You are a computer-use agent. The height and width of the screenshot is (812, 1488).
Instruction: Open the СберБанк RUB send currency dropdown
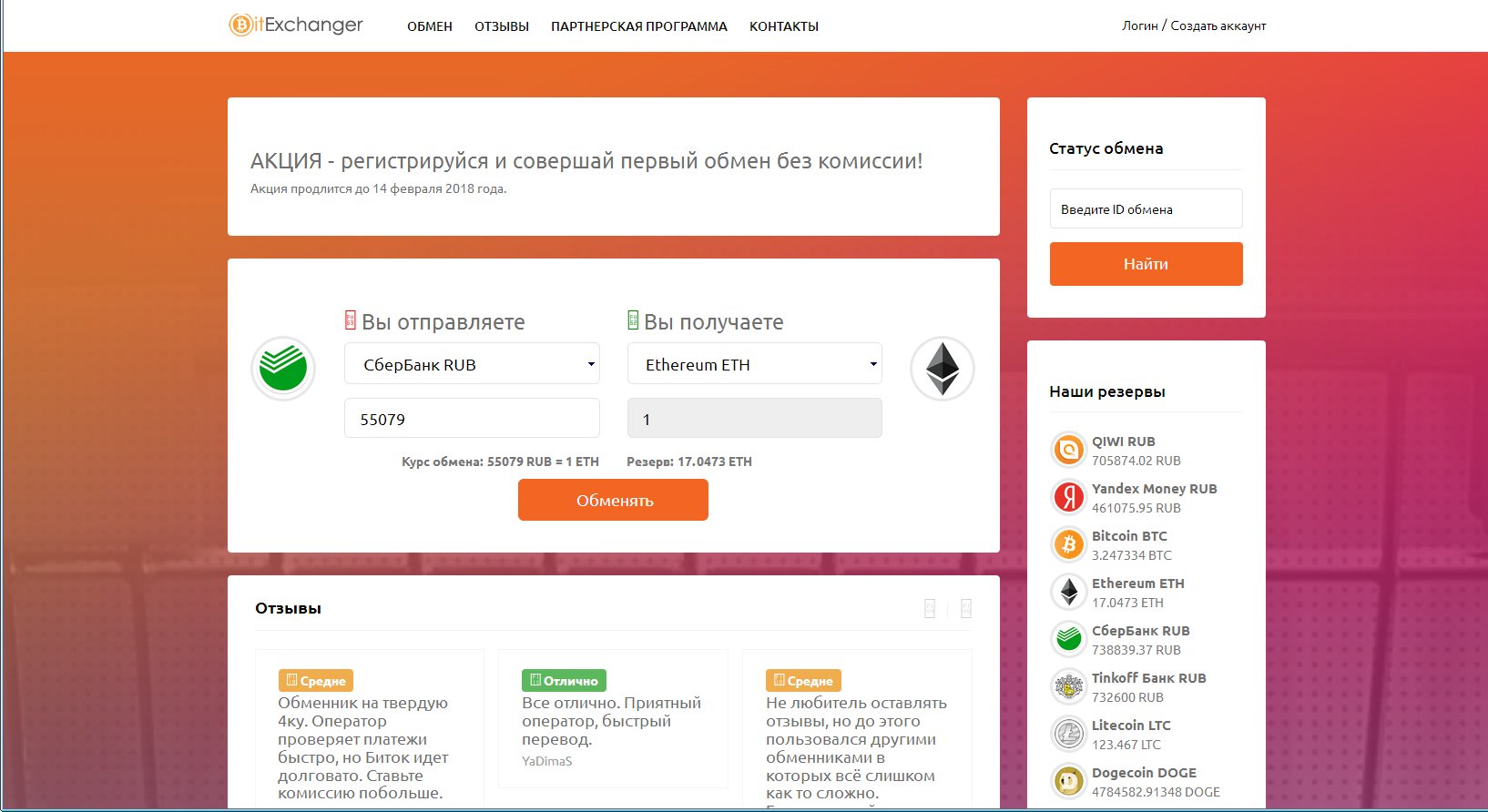click(472, 364)
